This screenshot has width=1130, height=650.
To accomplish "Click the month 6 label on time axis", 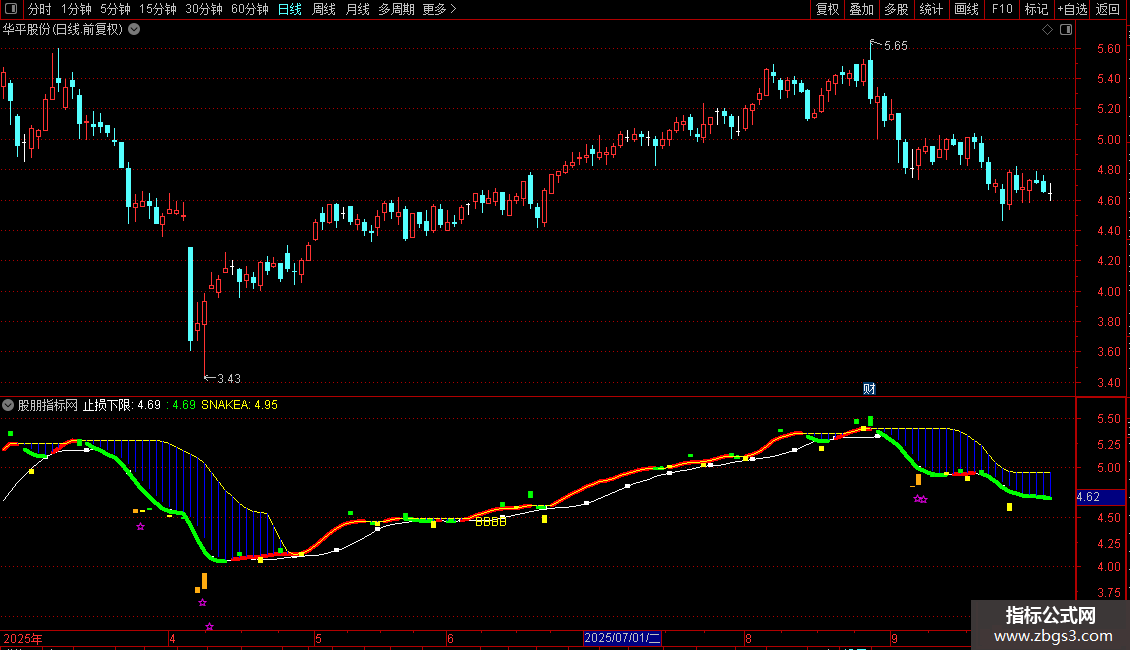I will (x=450, y=638).
